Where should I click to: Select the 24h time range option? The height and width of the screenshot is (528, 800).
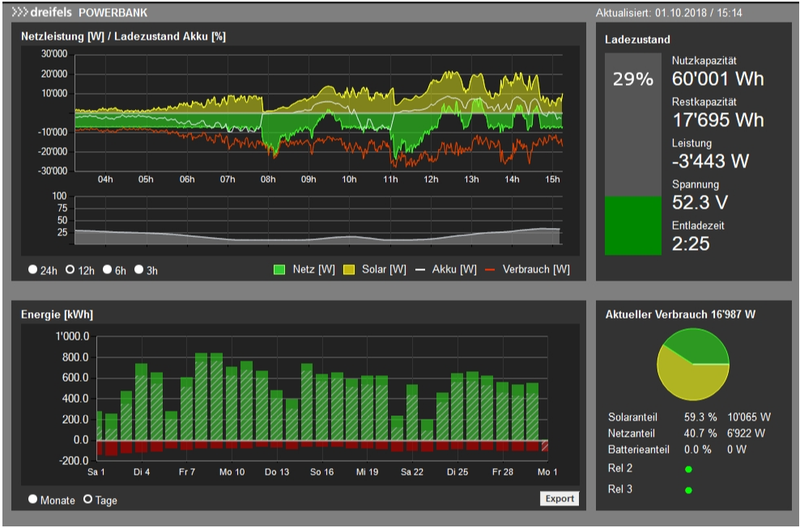(33, 270)
